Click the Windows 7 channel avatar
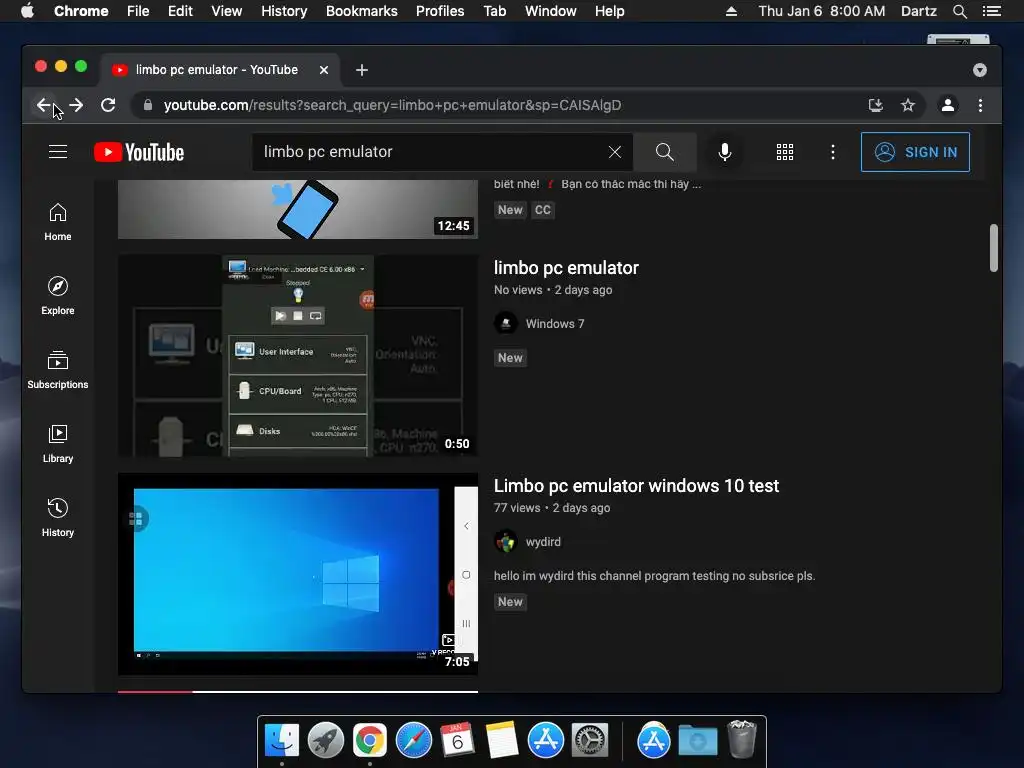1024x768 pixels. pos(505,323)
